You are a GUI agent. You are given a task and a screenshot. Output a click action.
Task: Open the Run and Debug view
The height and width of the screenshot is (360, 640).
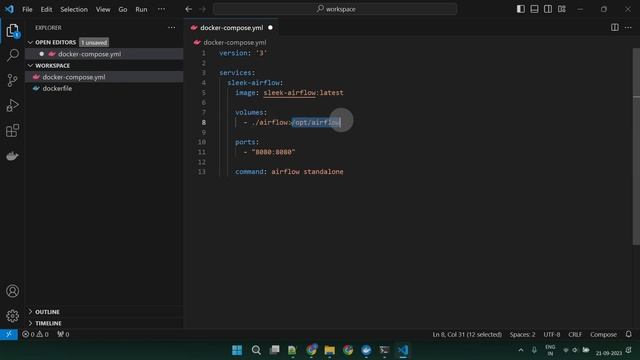(x=12, y=105)
